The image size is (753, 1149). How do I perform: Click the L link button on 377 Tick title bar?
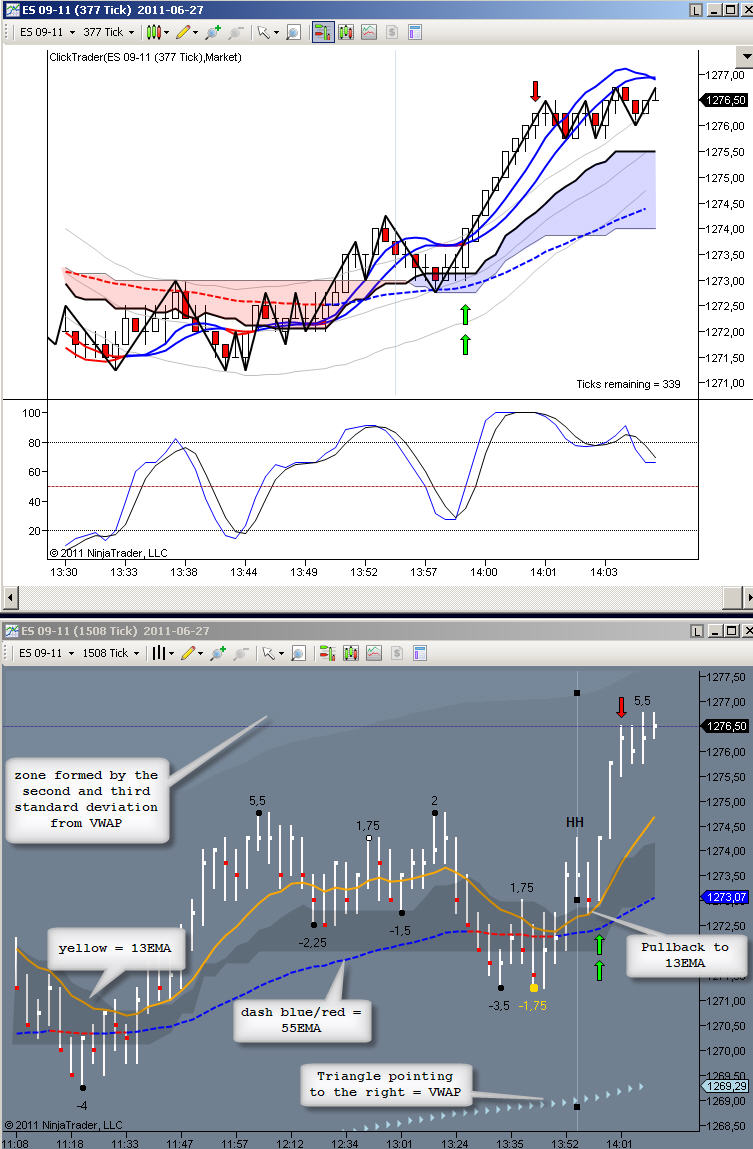pos(696,10)
